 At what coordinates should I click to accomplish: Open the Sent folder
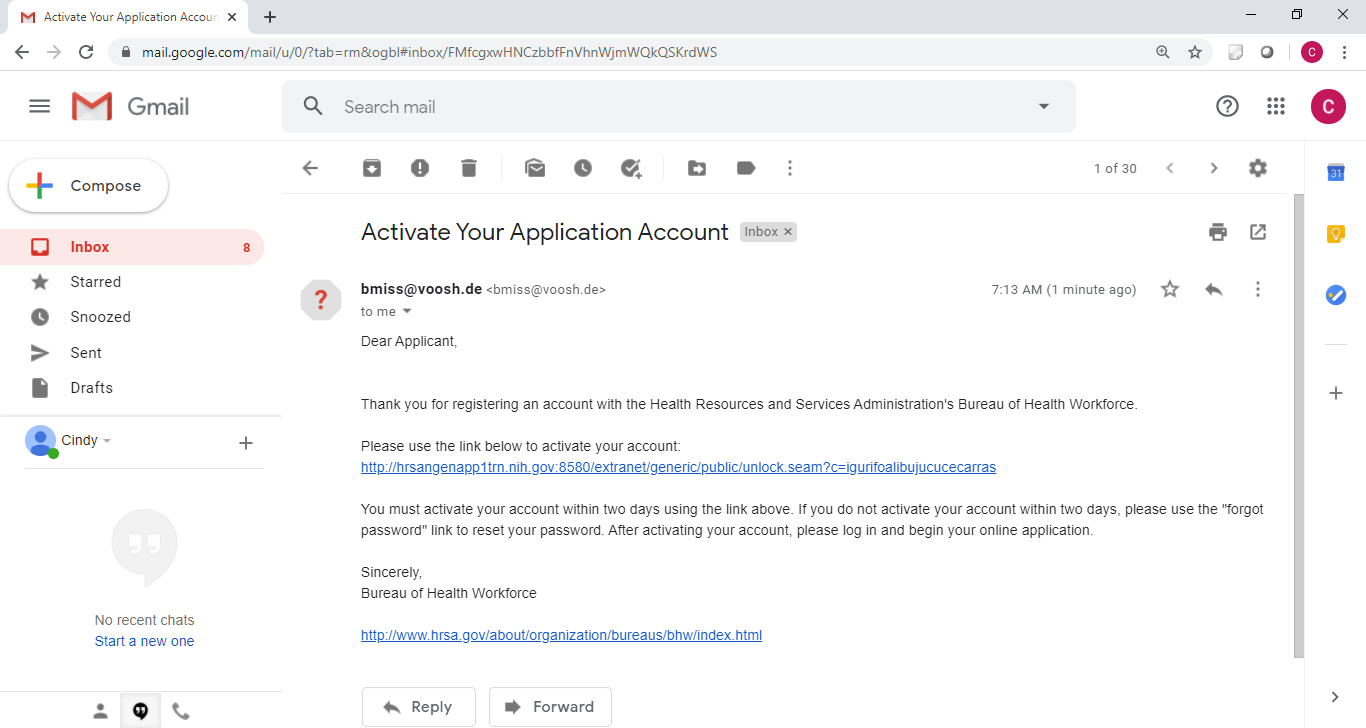click(x=86, y=352)
